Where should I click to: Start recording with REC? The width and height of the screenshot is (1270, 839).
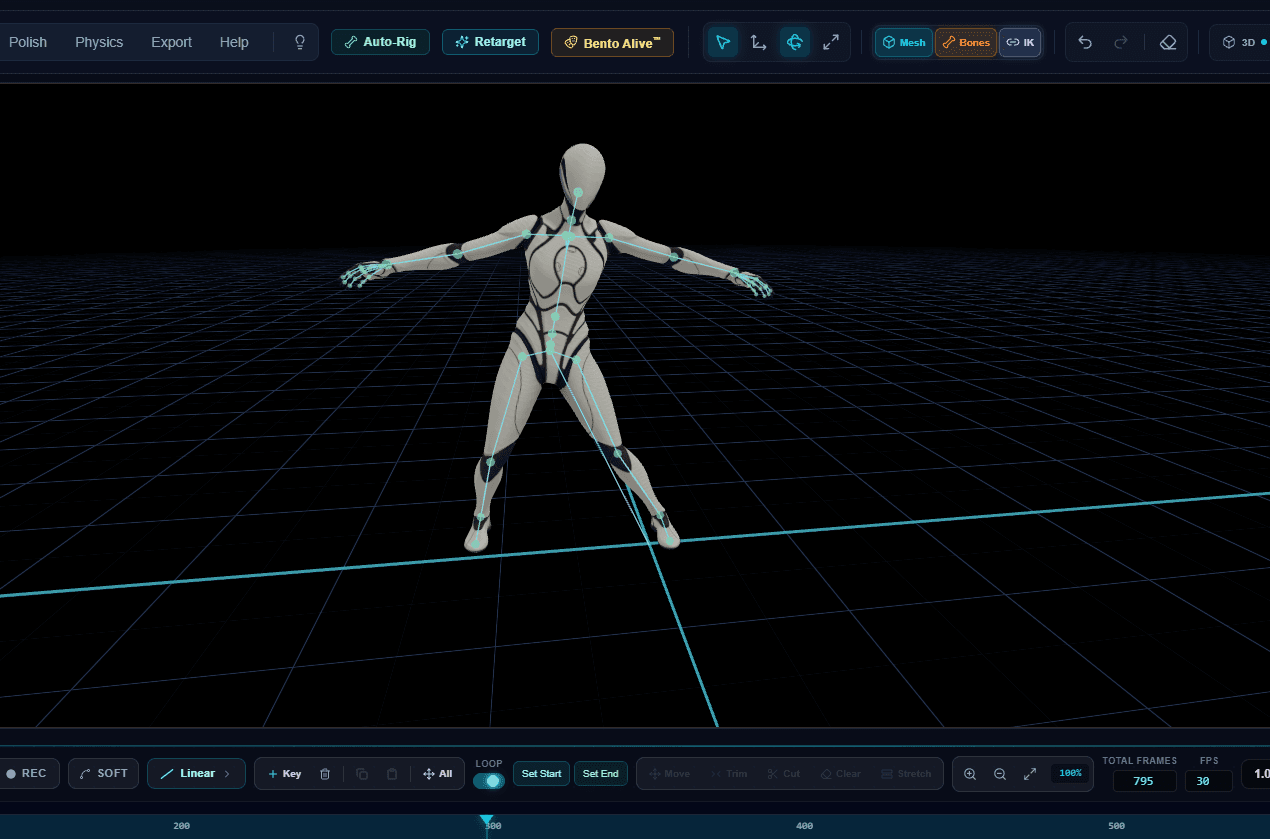coord(28,773)
